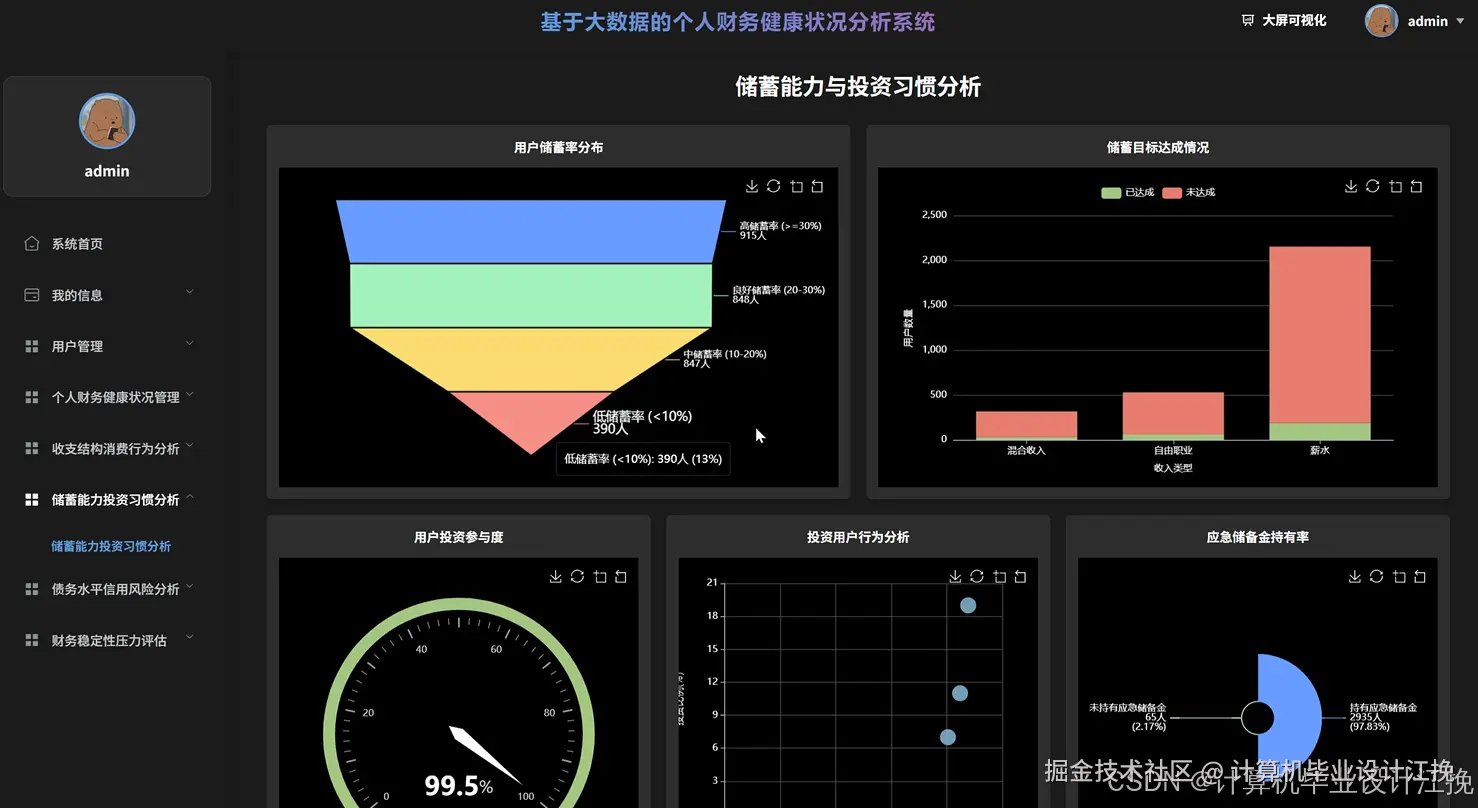Open 财务稳定性压力评估 sidebar menu

click(x=107, y=640)
